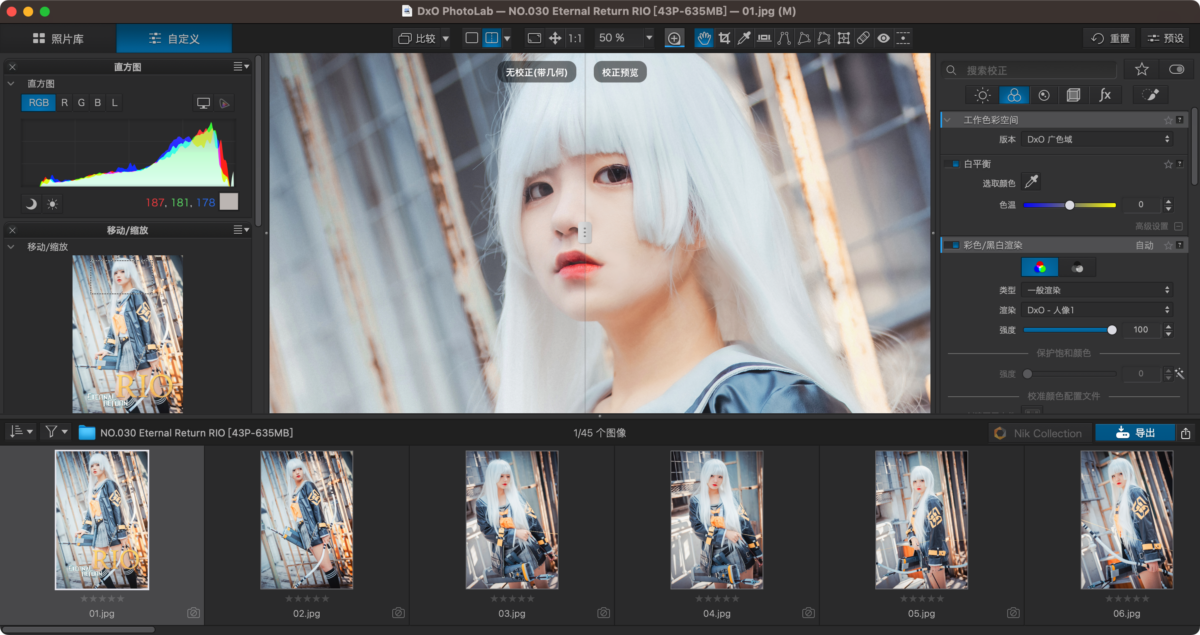Pick the white balance eyedropper in toolbar
Image resolution: width=1200 pixels, height=635 pixels.
(x=744, y=38)
